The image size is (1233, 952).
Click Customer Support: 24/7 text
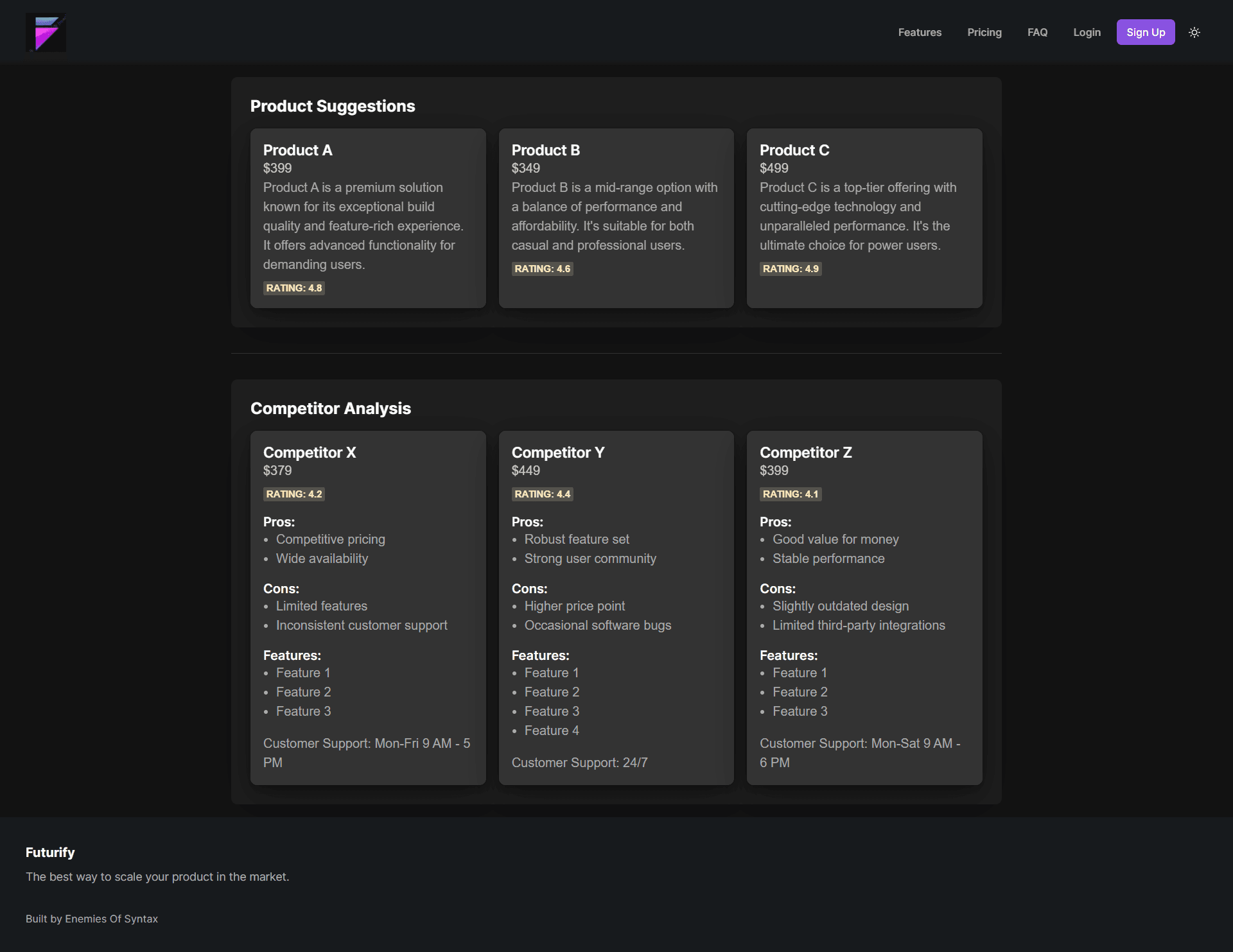(579, 763)
